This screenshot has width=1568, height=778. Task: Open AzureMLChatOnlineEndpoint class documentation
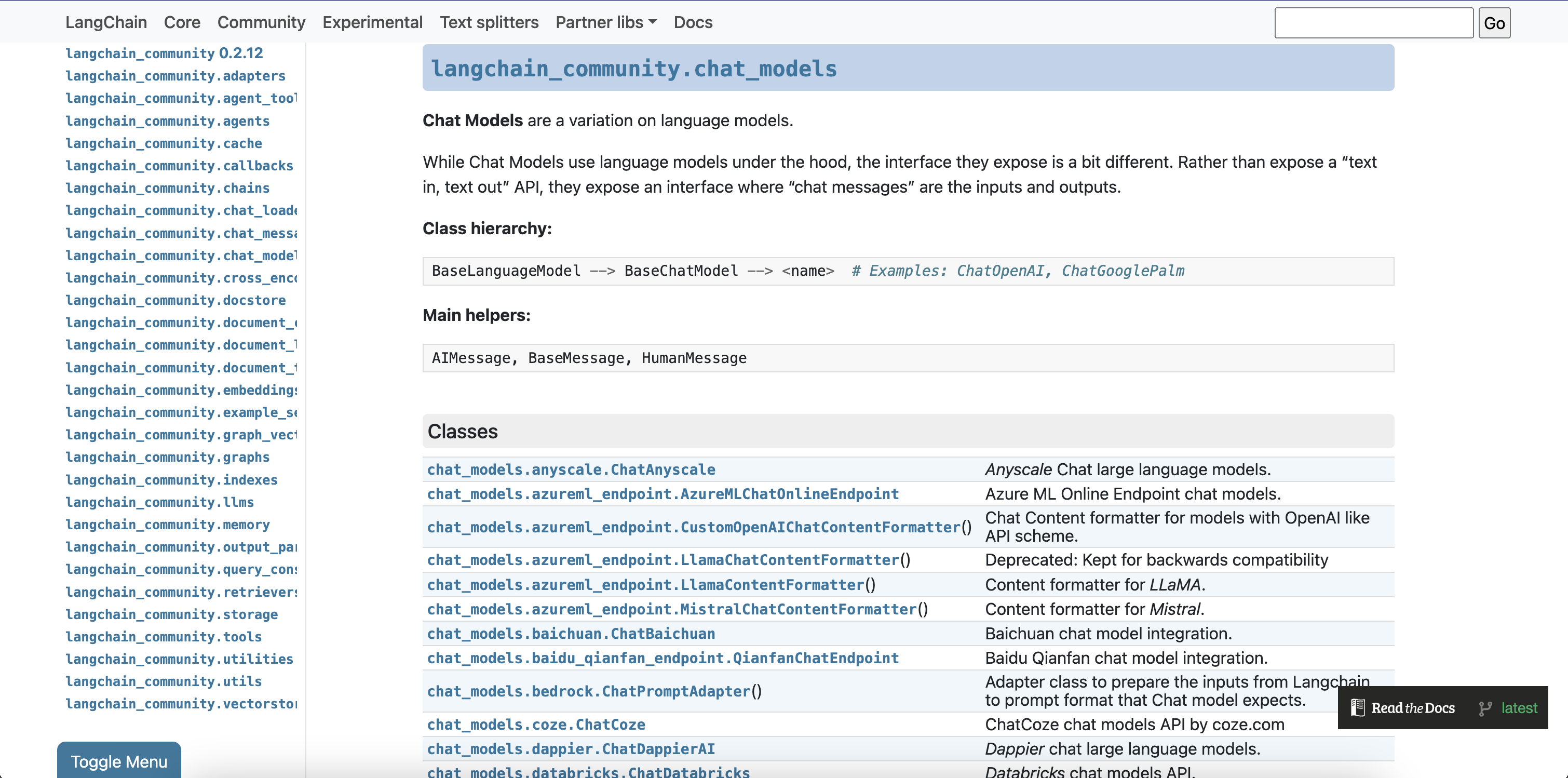pos(663,494)
